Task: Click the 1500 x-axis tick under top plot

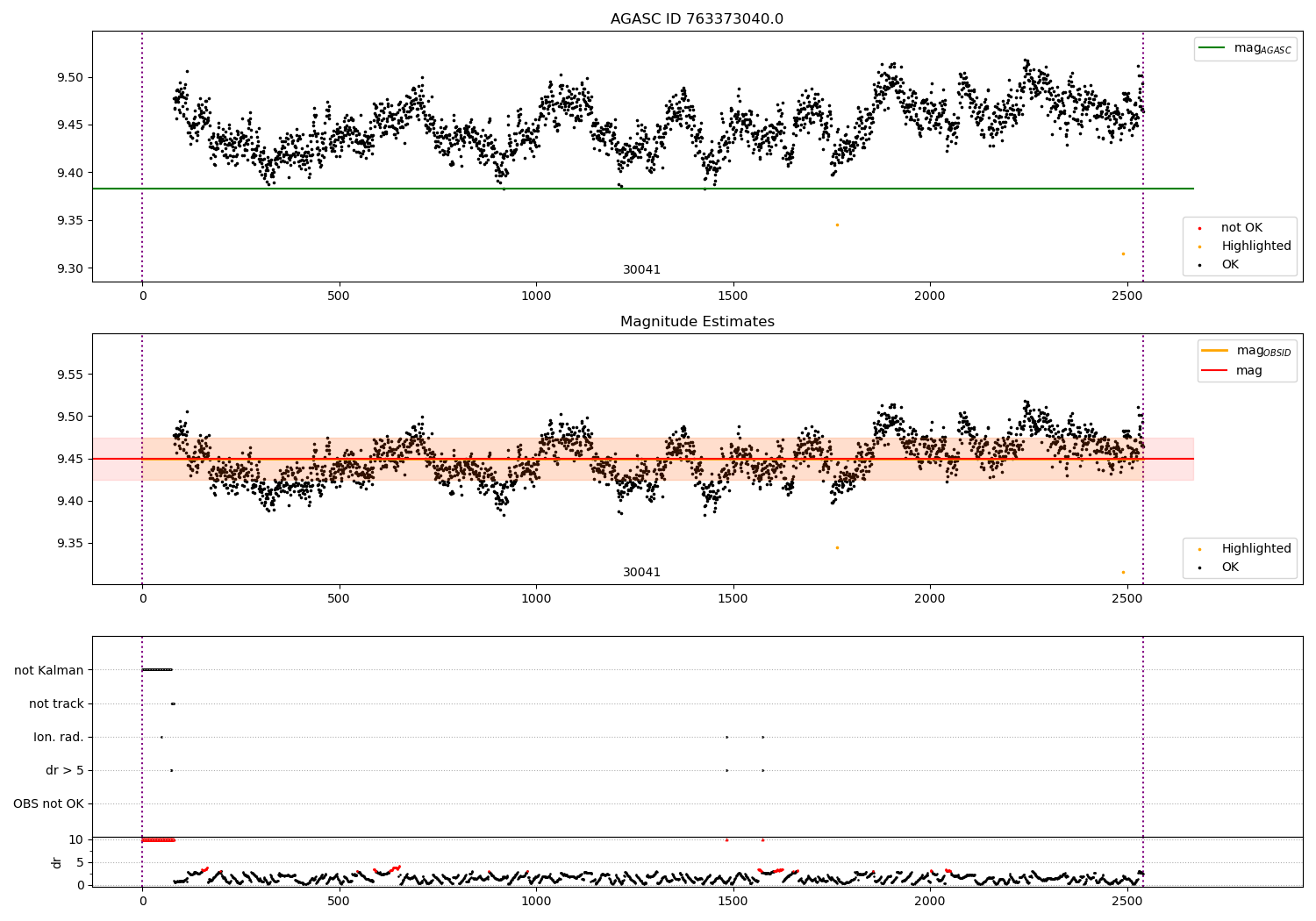Action: click(733, 296)
